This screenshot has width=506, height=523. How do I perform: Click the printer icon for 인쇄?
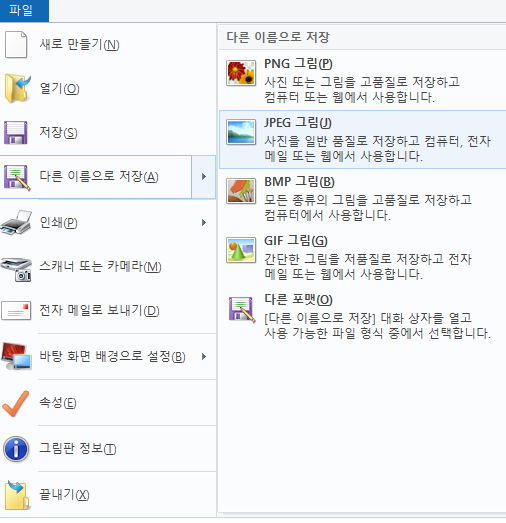[16, 222]
